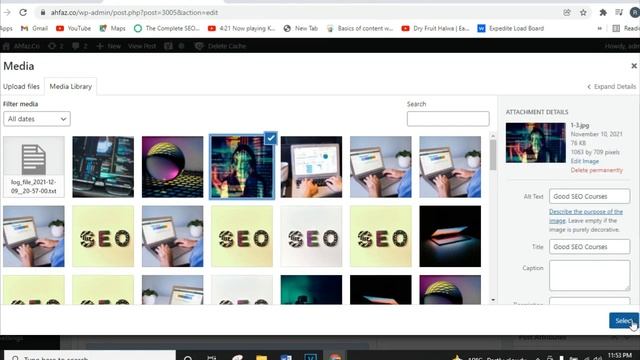Click the media grid scrollbar up arrow
This screenshot has height=360, width=640.
point(493,136)
